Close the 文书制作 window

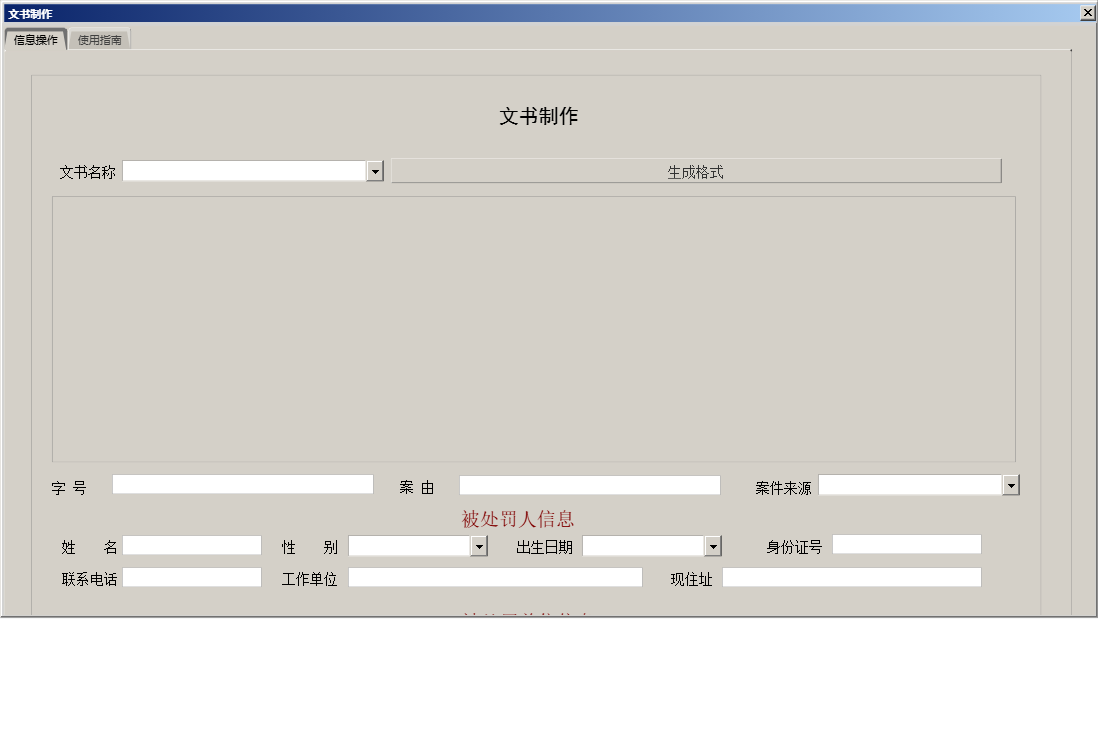point(1089,12)
